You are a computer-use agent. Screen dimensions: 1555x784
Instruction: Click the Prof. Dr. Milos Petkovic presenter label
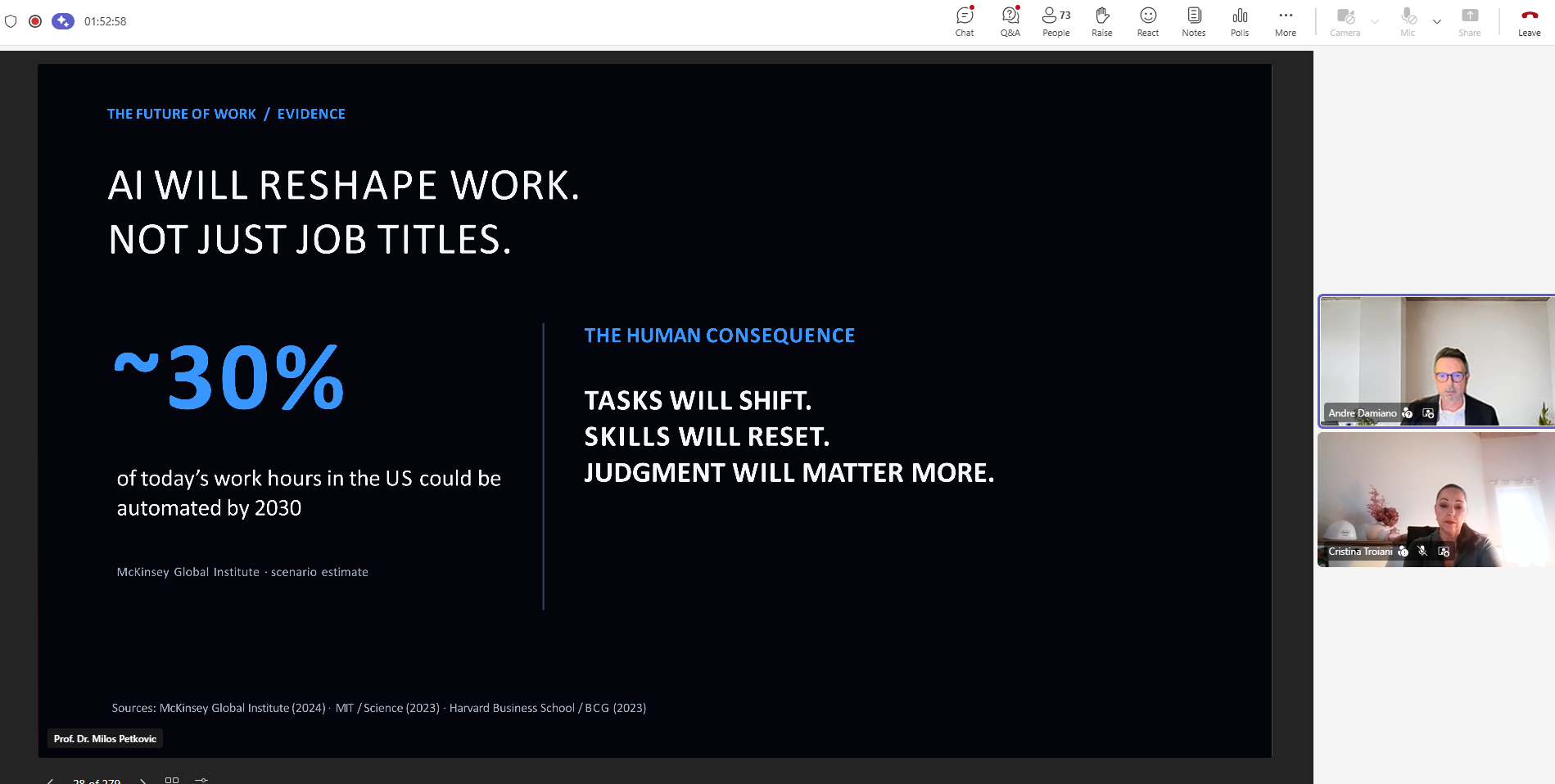click(x=105, y=739)
